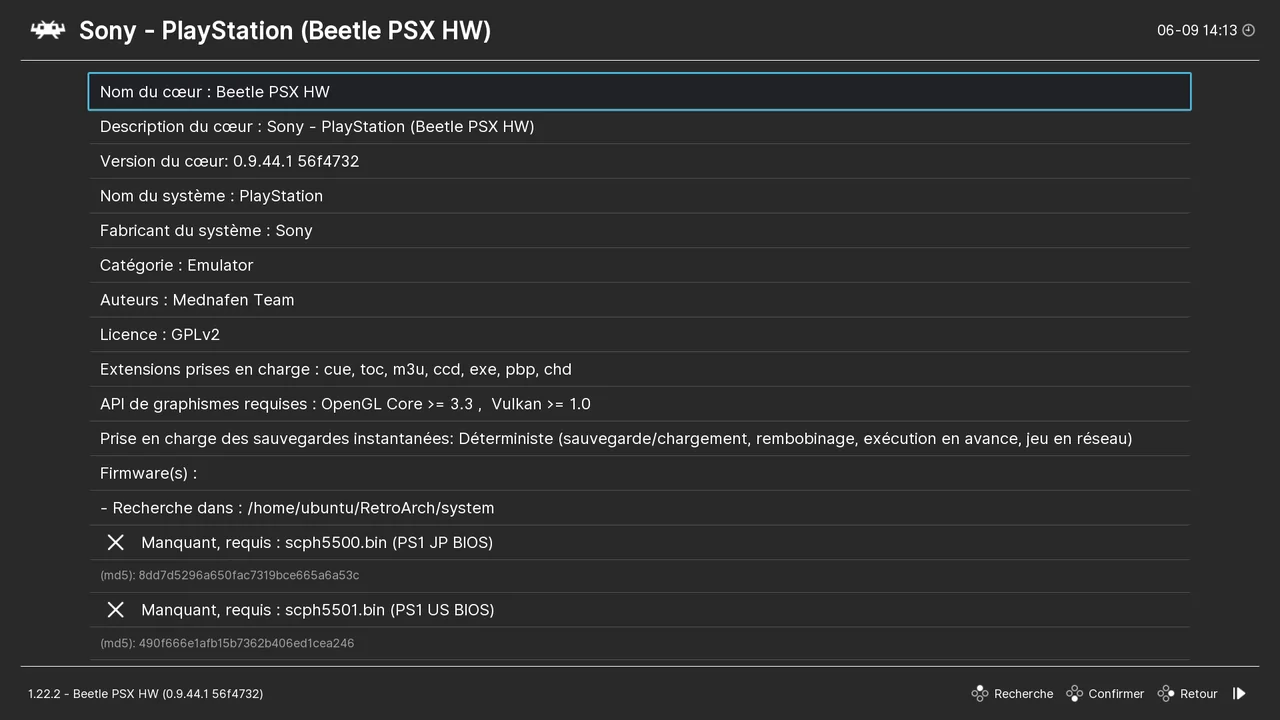
Task: Click the Retour label in footer
Action: point(1199,694)
